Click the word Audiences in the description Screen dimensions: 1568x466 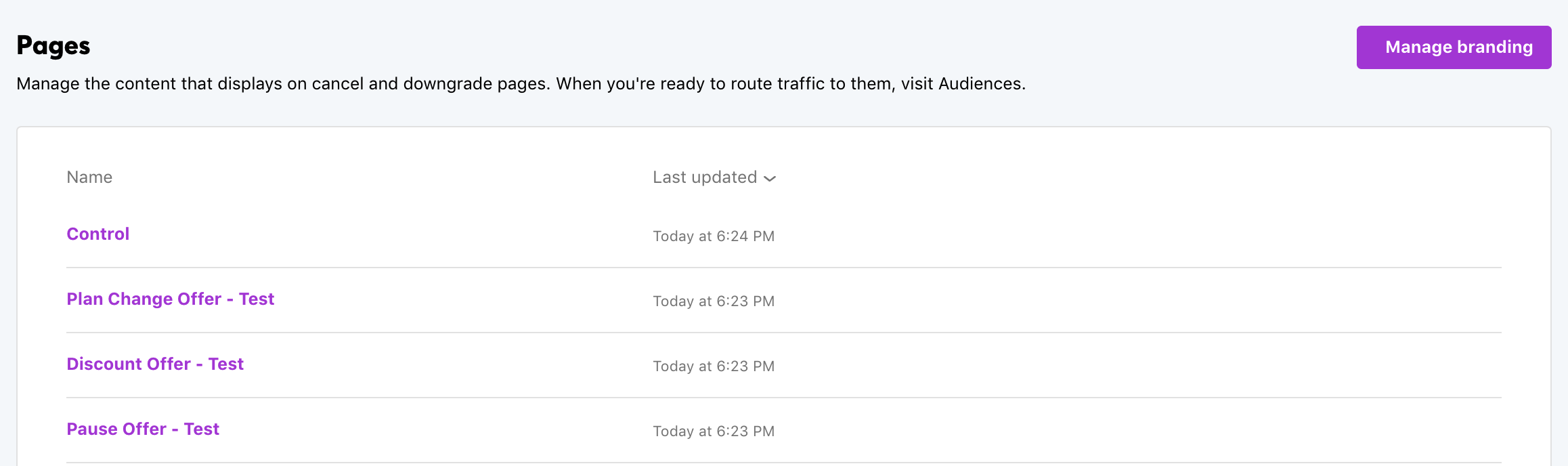point(980,84)
